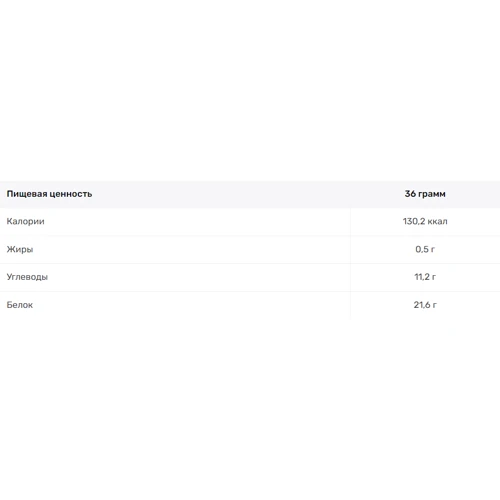
Task: Select the "21,6 г" protein value
Action: [425, 305]
